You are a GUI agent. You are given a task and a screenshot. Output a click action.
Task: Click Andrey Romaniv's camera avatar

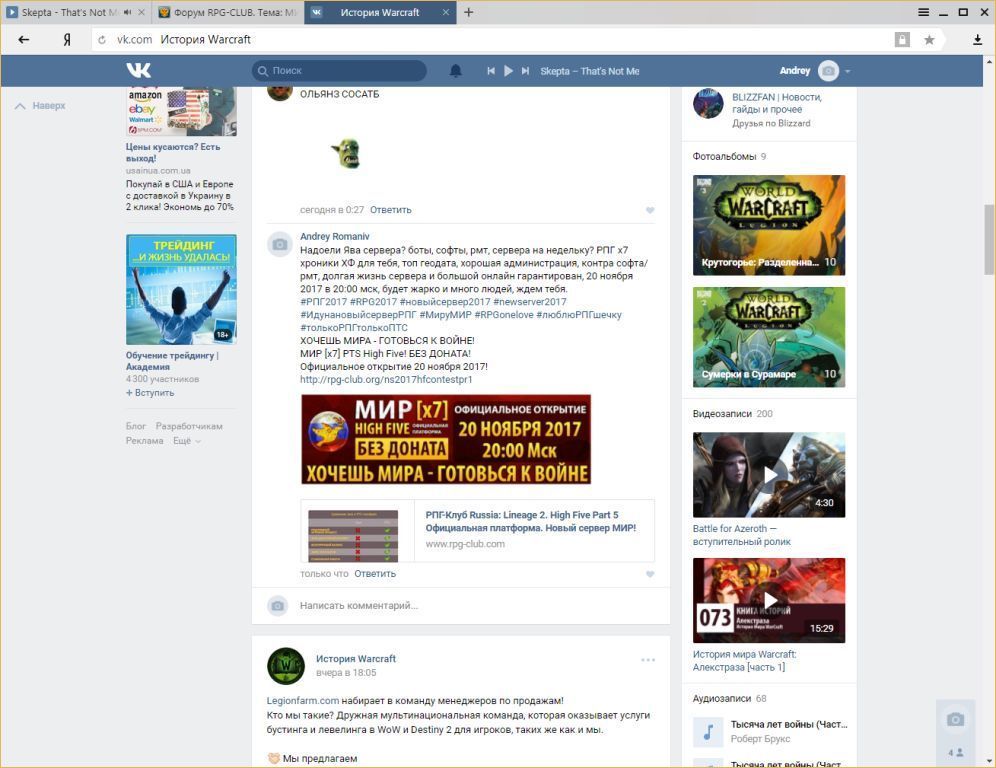[279, 244]
